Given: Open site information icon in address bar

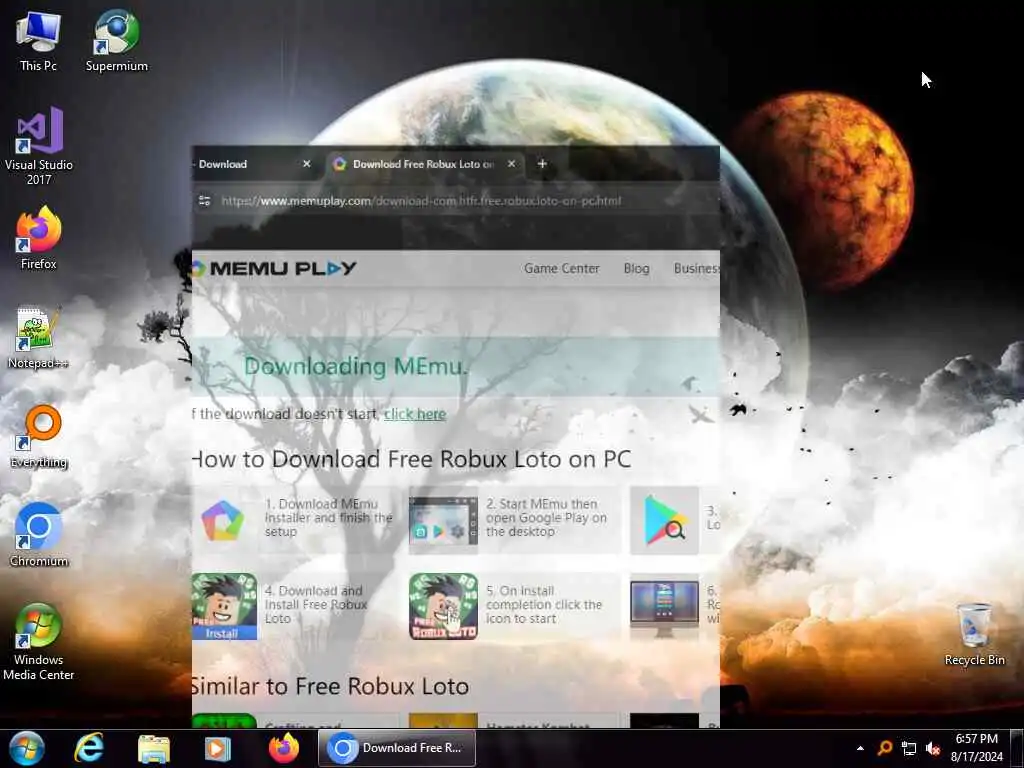Looking at the screenshot, I should pyautogui.click(x=204, y=200).
